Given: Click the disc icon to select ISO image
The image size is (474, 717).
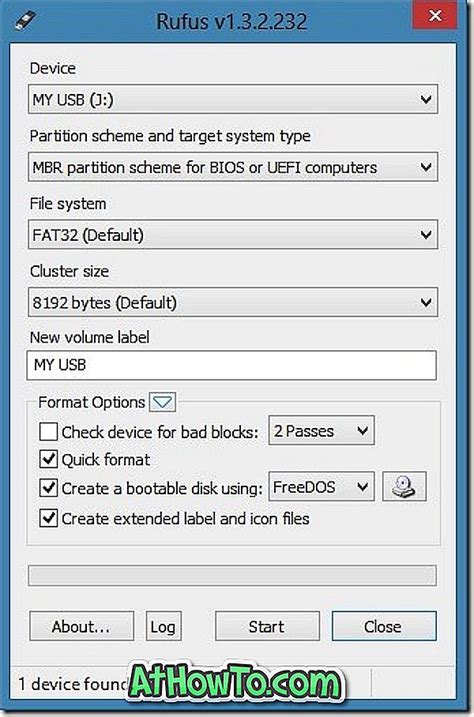Looking at the screenshot, I should coord(404,487).
